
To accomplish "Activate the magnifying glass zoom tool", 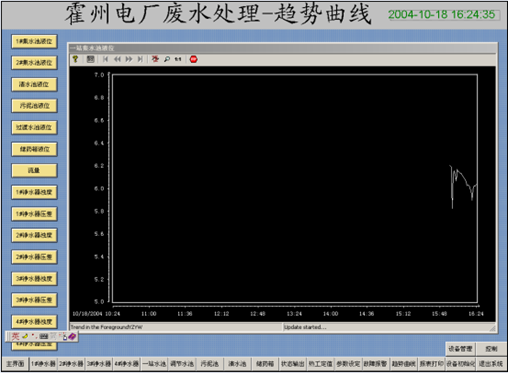I will tap(167, 59).
